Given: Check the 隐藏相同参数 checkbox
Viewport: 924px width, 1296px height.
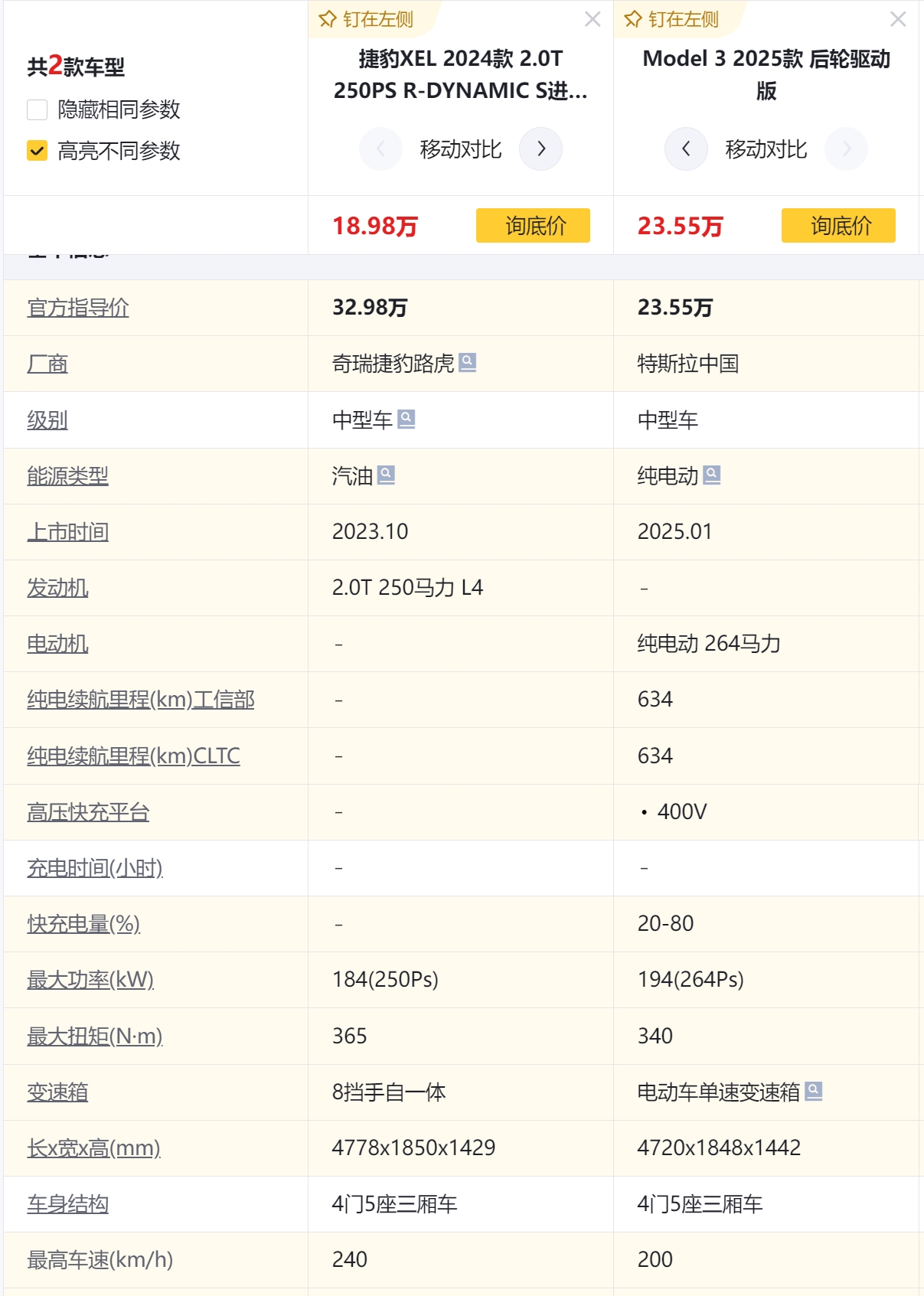Looking at the screenshot, I should coord(37,109).
